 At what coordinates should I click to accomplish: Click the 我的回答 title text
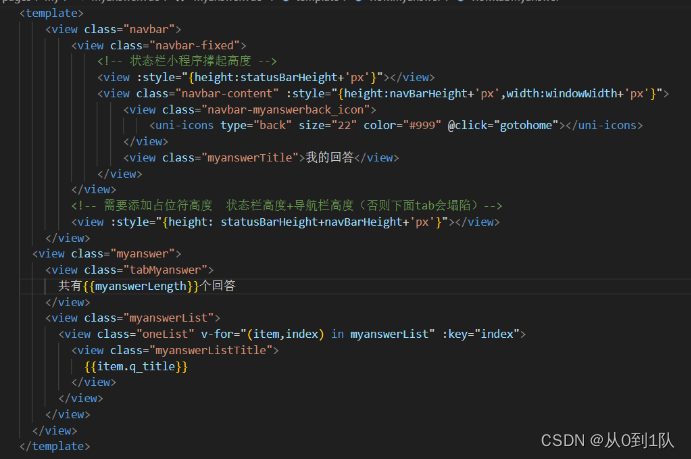(x=330, y=158)
